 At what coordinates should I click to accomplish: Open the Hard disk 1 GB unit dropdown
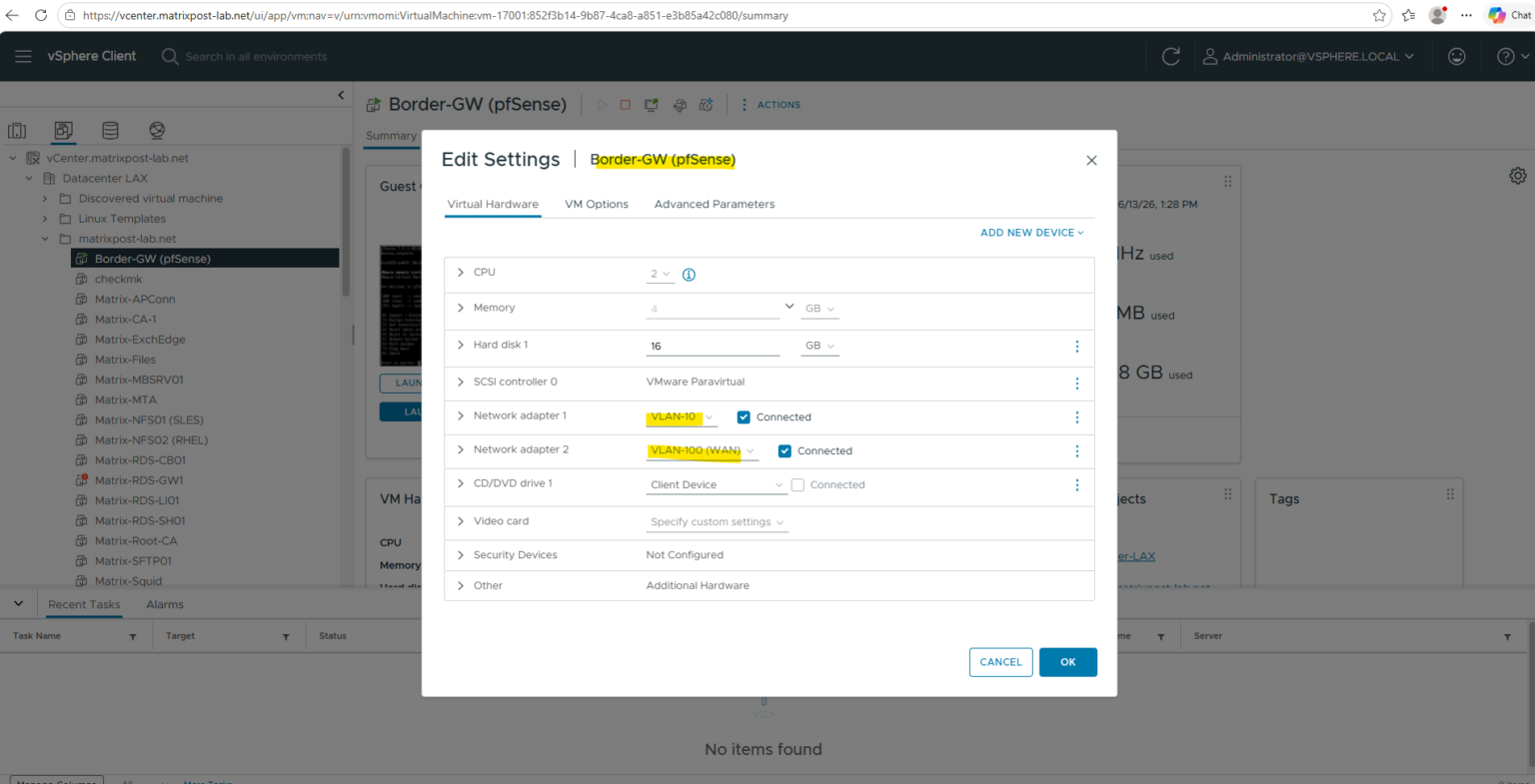[x=820, y=347]
